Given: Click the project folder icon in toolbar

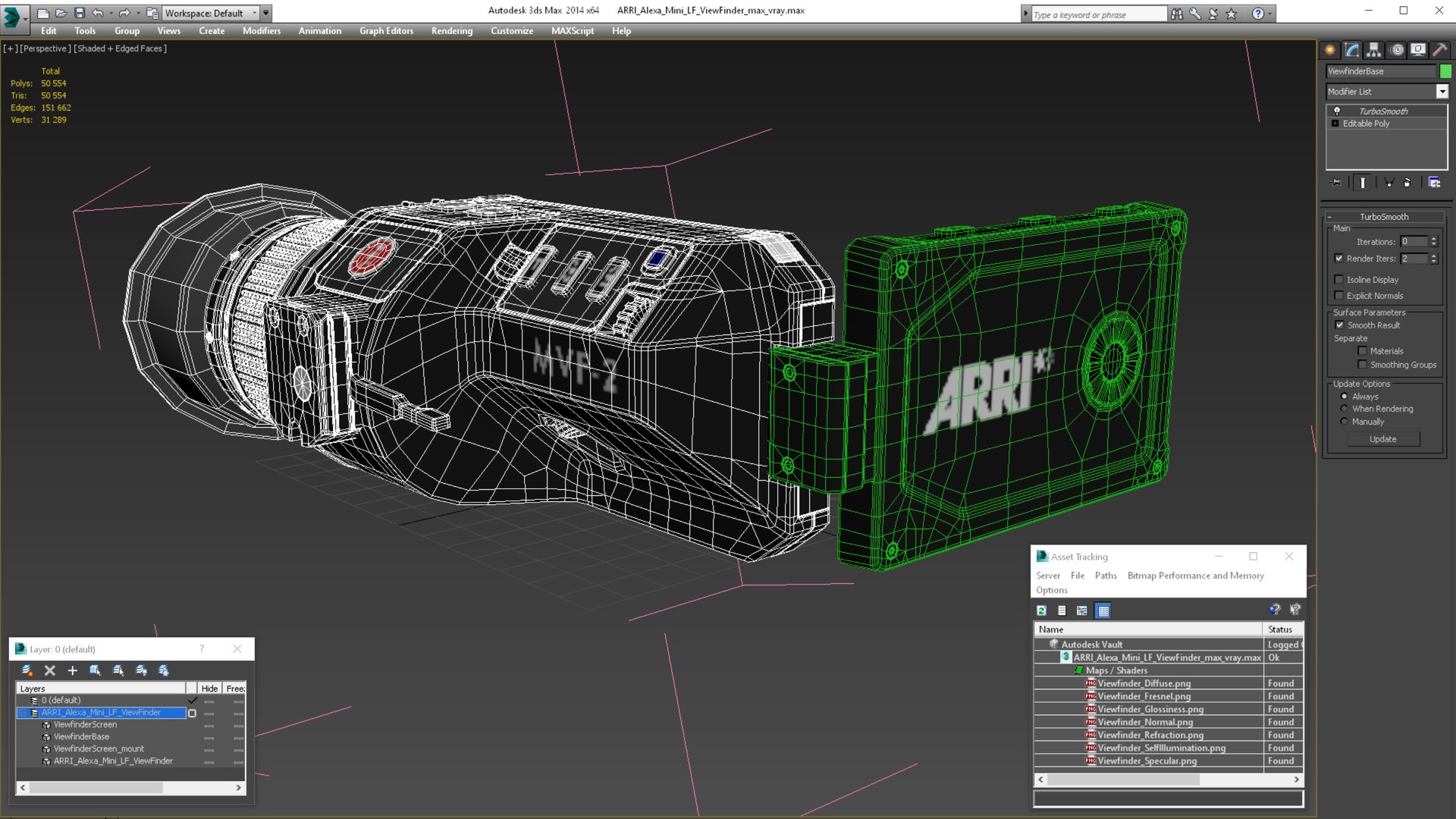Looking at the screenshot, I should coord(152,13).
